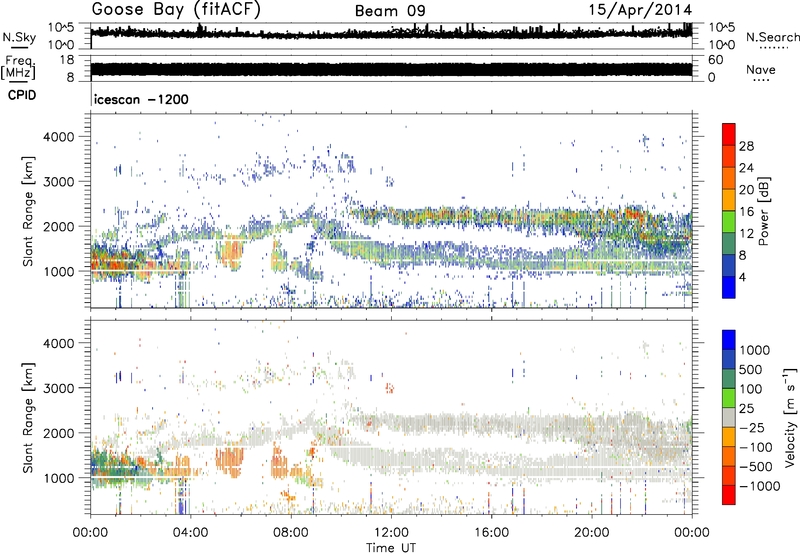
Task: Click the sky noise trace panel
Action: [391, 34]
